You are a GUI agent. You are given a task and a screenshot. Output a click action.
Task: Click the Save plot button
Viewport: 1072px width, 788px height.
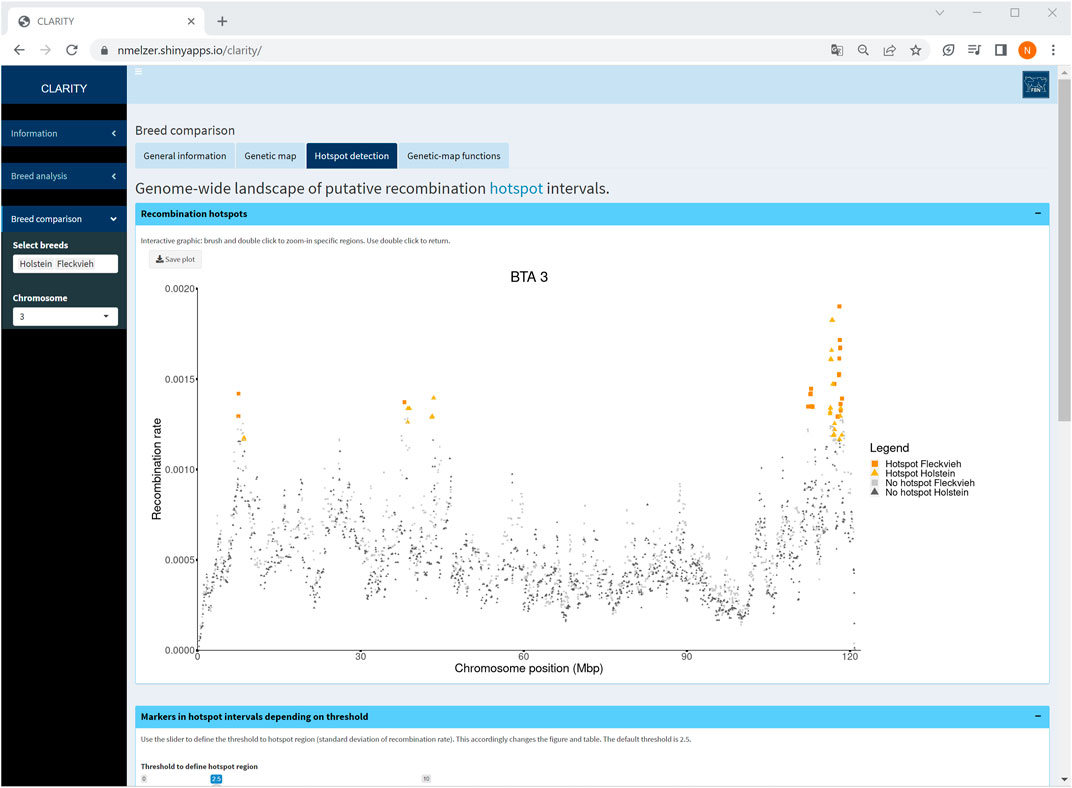pos(176,260)
